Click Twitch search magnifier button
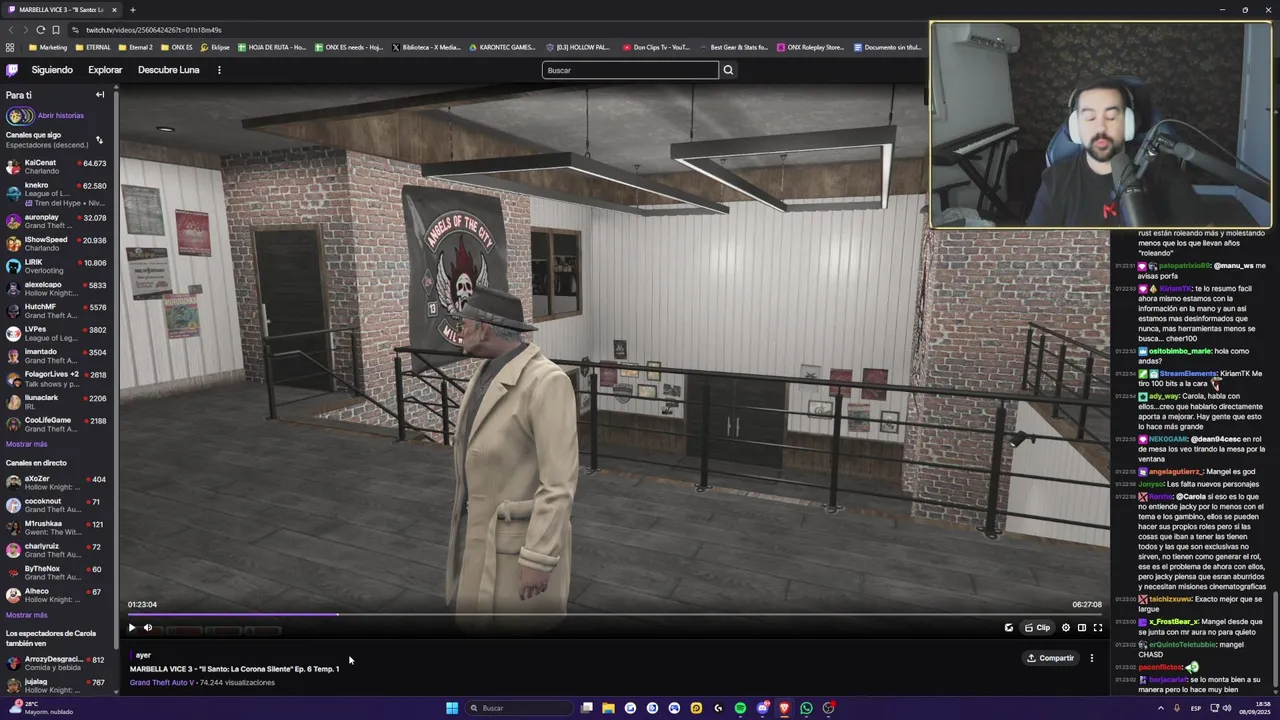Screen dimensions: 1280x720 point(728,70)
